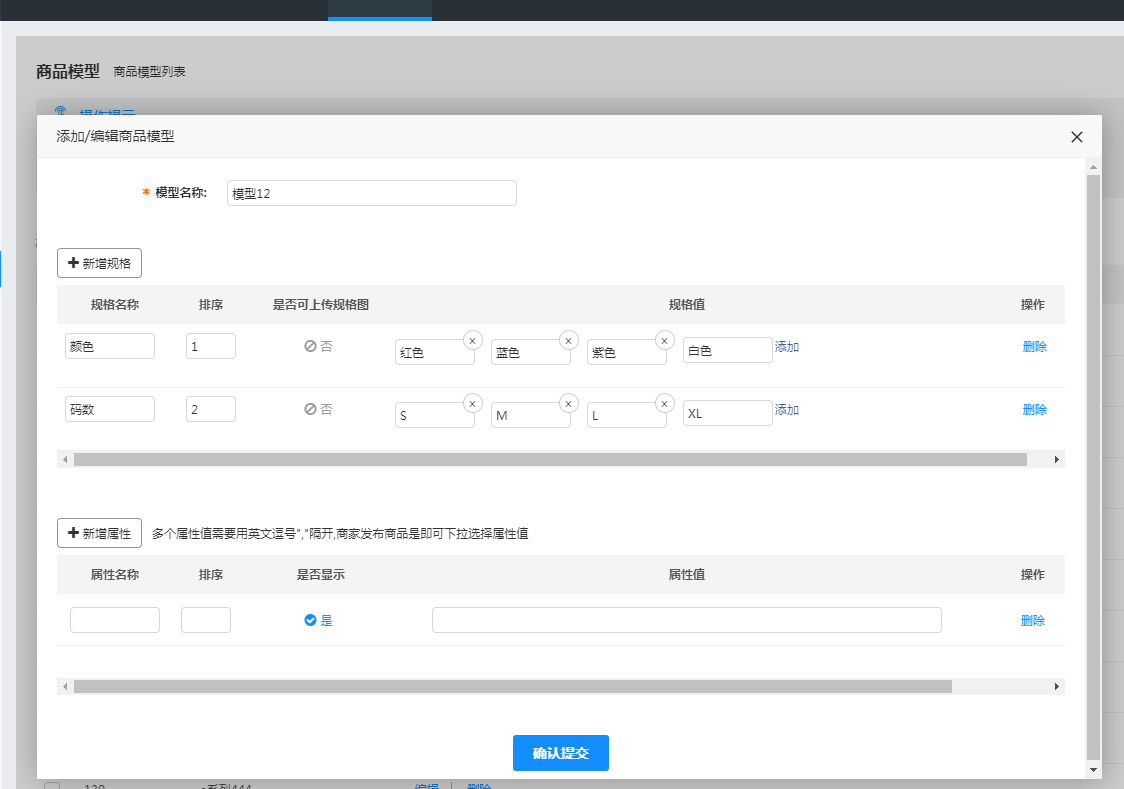This screenshot has width=1124, height=789.
Task: Click 添加 link in the 码数 row
Action: click(x=787, y=410)
